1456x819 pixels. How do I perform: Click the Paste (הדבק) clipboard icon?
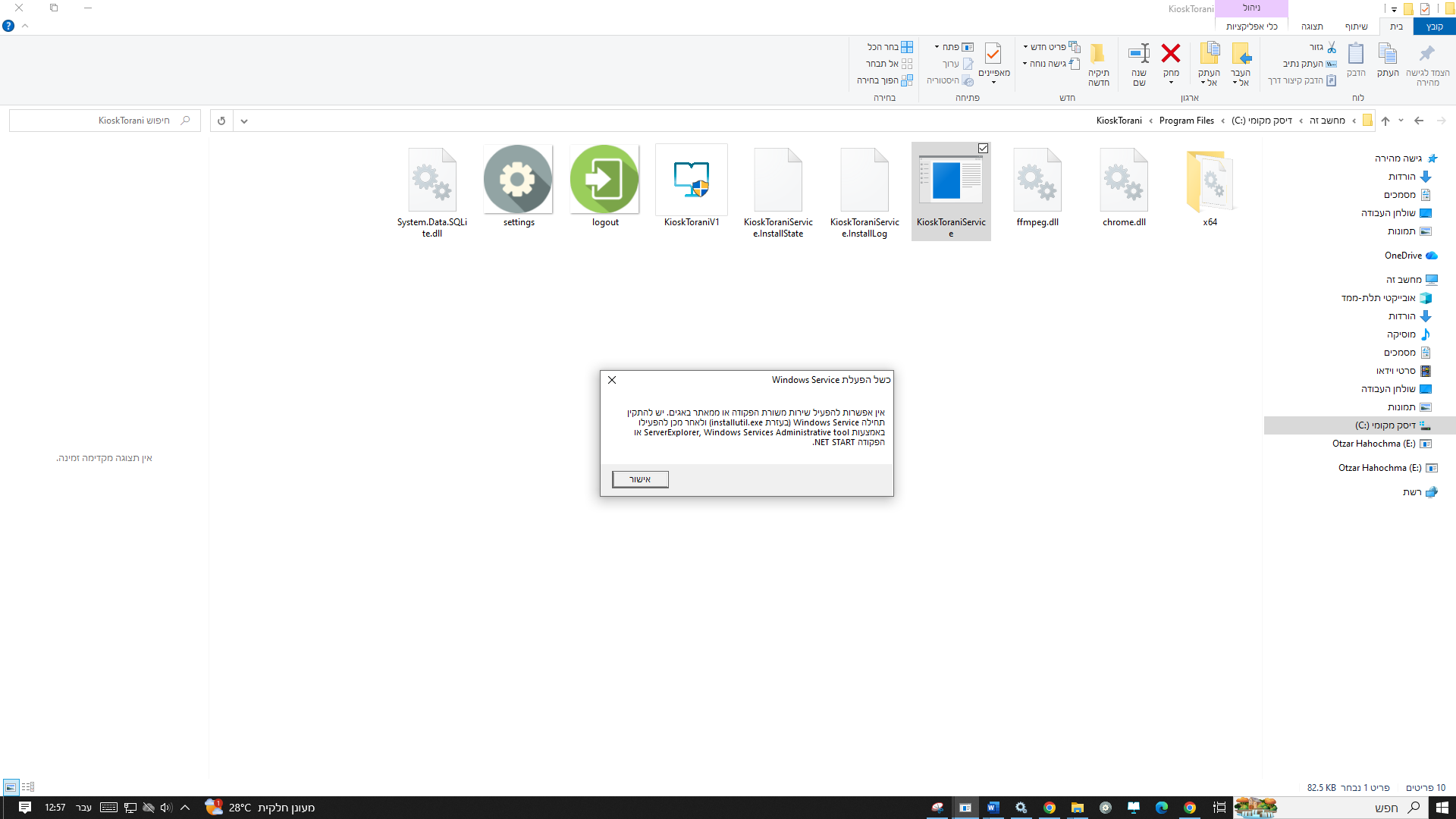1356,53
